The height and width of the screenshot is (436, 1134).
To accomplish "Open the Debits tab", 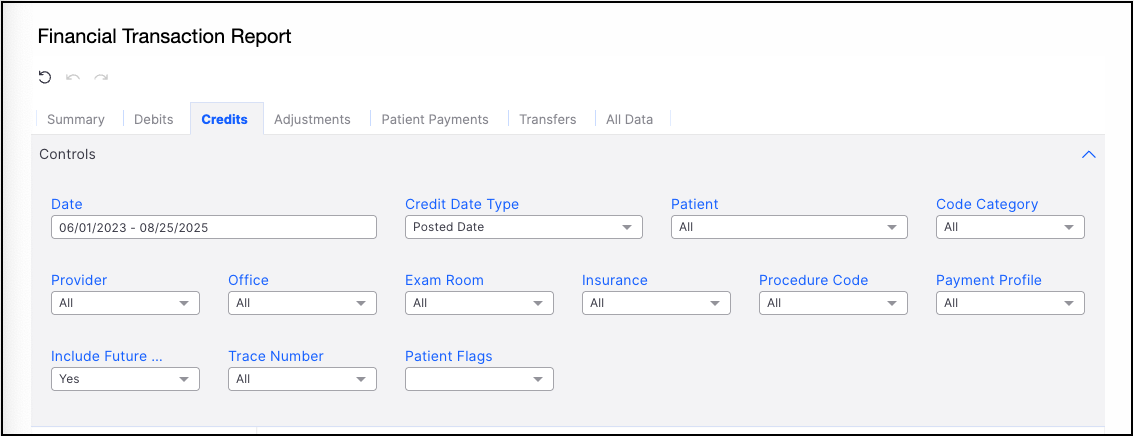I will click(154, 119).
